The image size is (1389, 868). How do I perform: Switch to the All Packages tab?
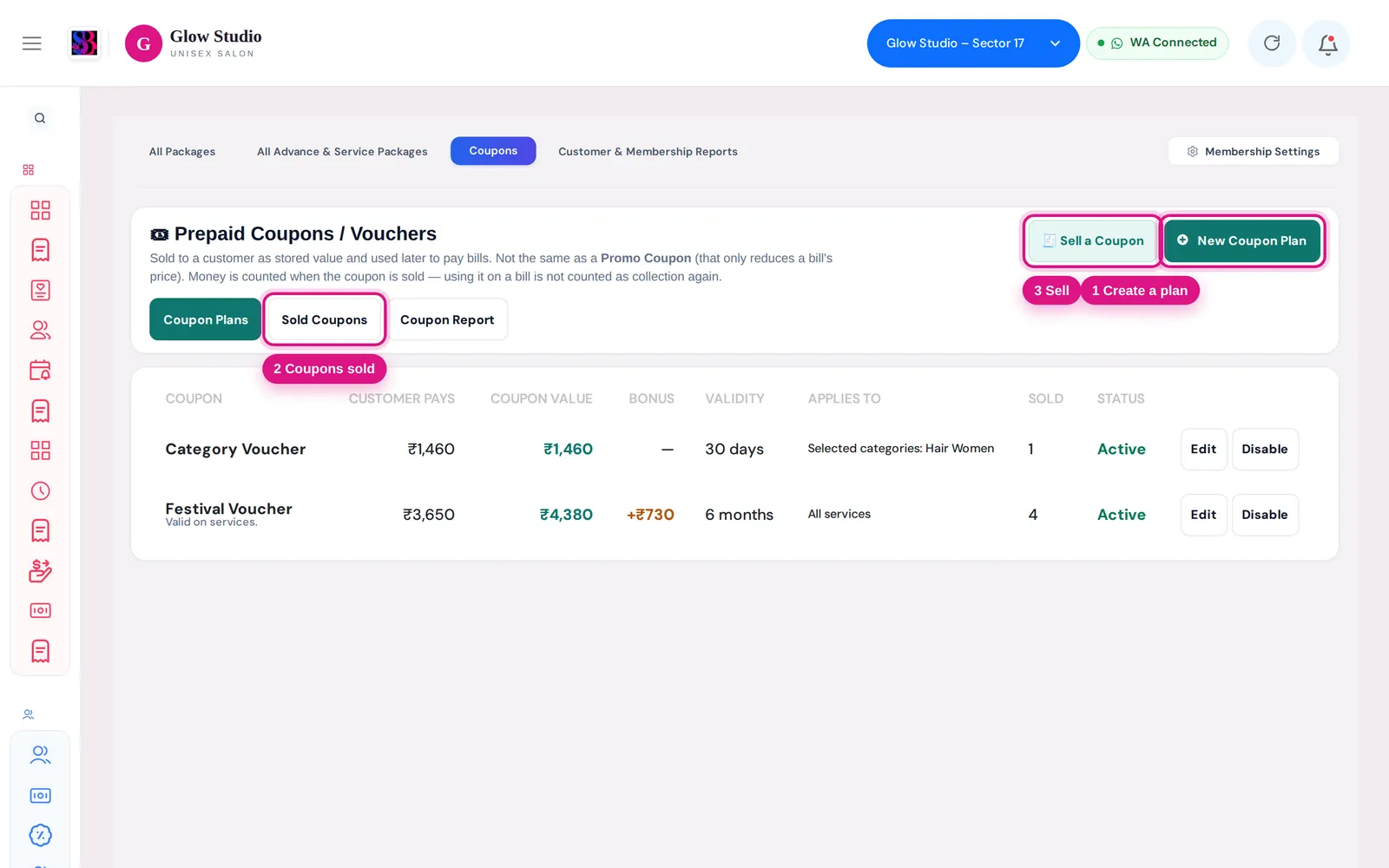[182, 151]
